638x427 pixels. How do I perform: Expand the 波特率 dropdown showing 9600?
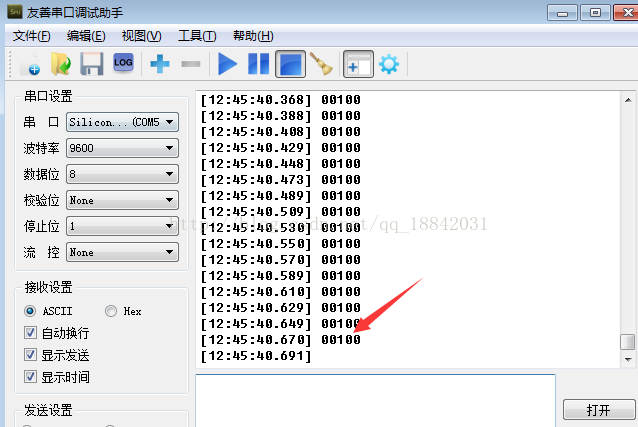click(x=122, y=148)
